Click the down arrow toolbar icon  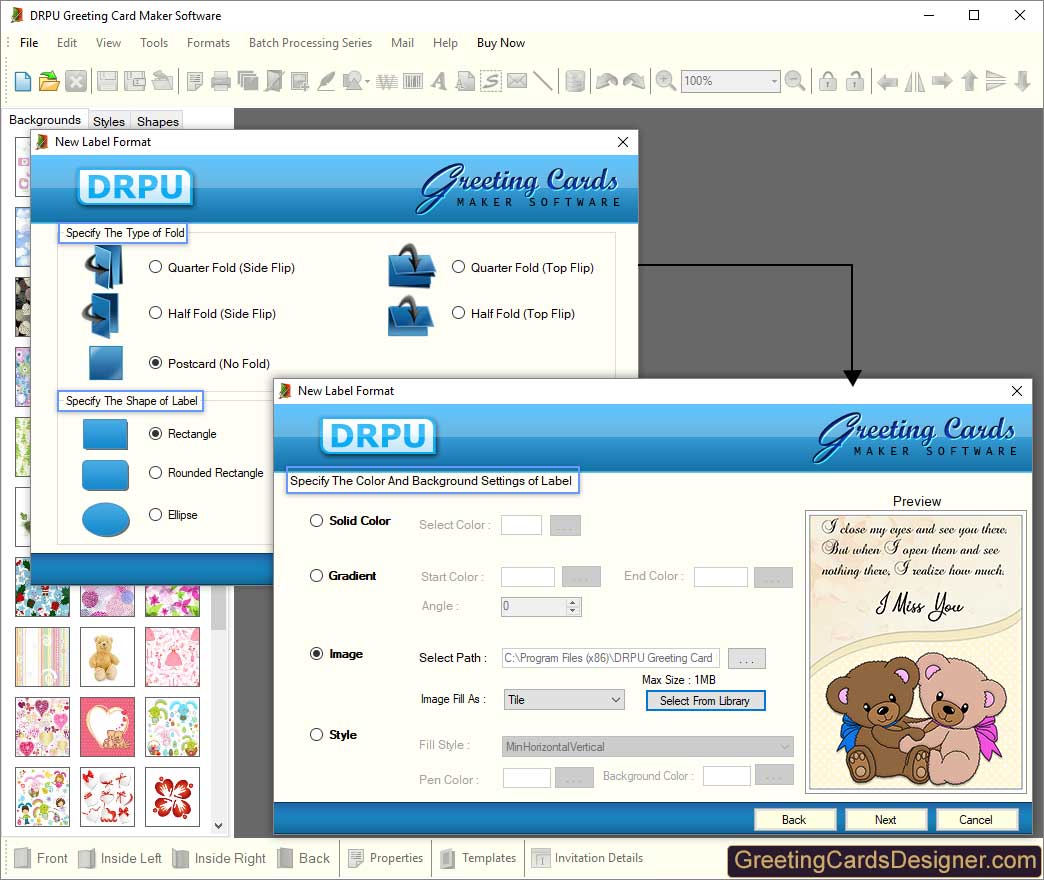pyautogui.click(x=1023, y=81)
